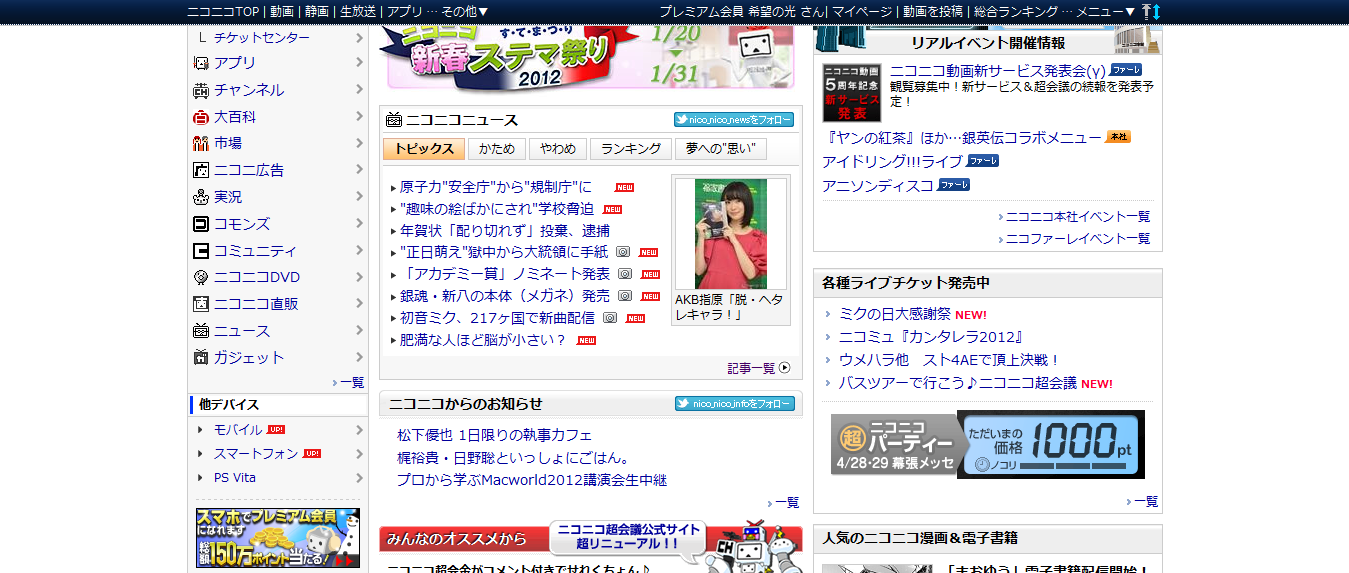Click chevron at right of 大百科 row

pos(358,117)
